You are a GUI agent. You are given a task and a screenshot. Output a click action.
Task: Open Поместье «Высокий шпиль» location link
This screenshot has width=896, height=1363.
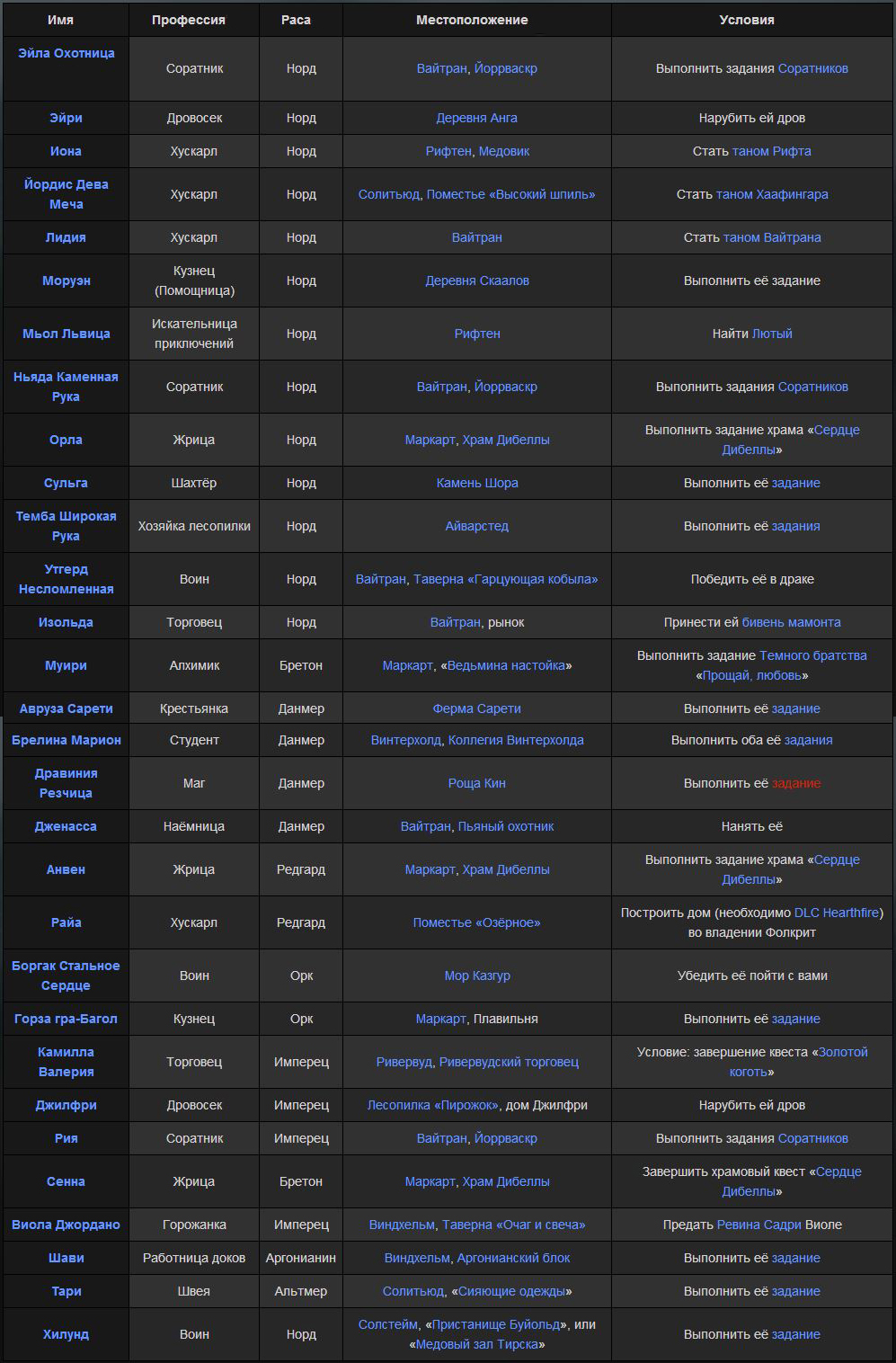(x=510, y=194)
